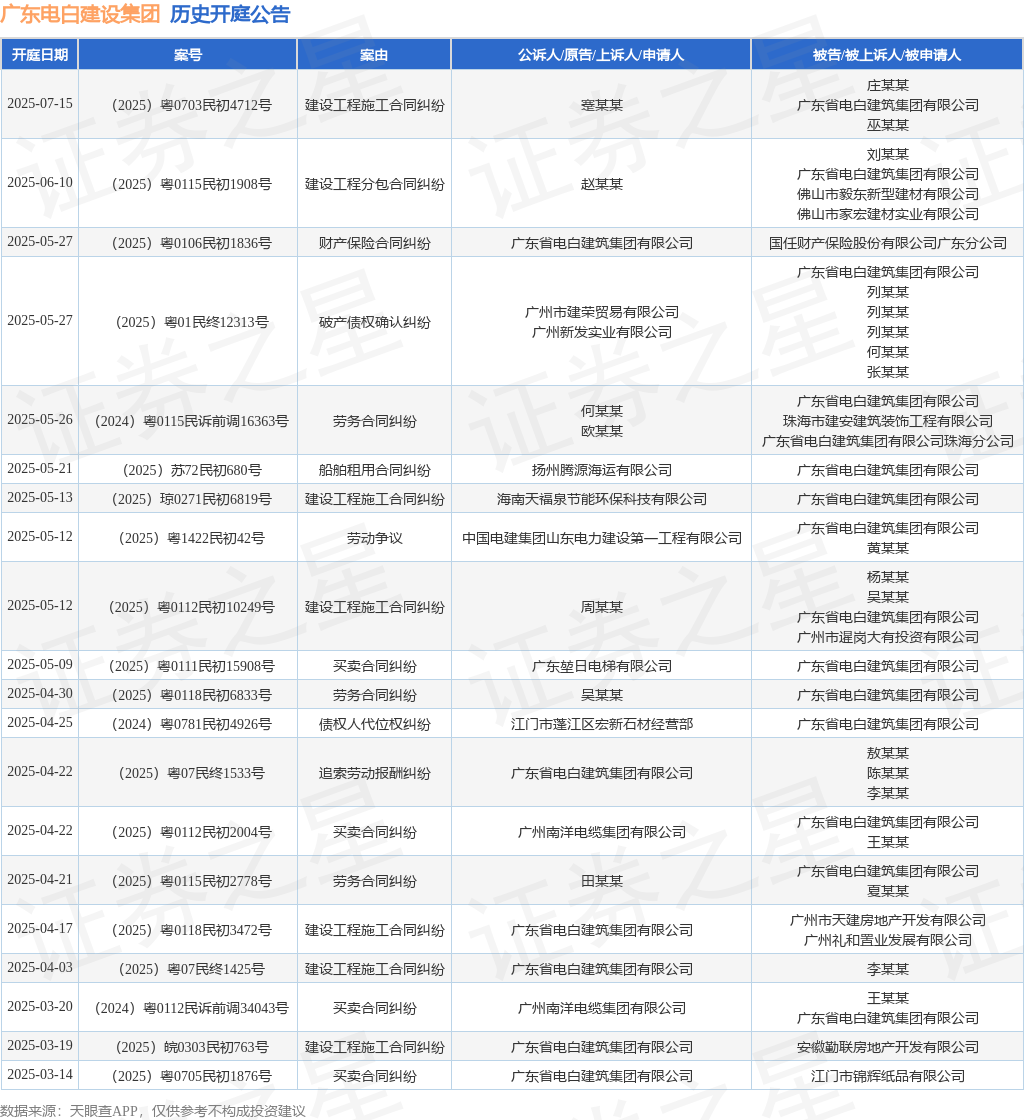Click the 被告/被上诉人/被申请人 header
Viewport: 1024px width, 1120px height.
[887, 55]
